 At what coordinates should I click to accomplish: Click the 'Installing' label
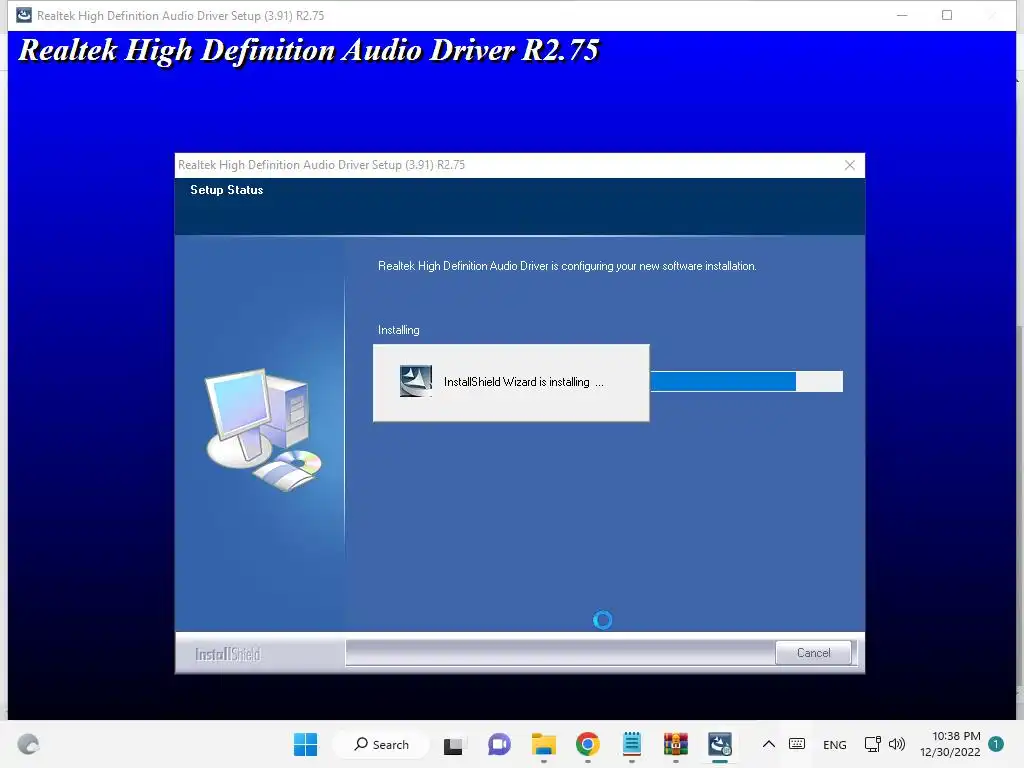pyautogui.click(x=398, y=330)
